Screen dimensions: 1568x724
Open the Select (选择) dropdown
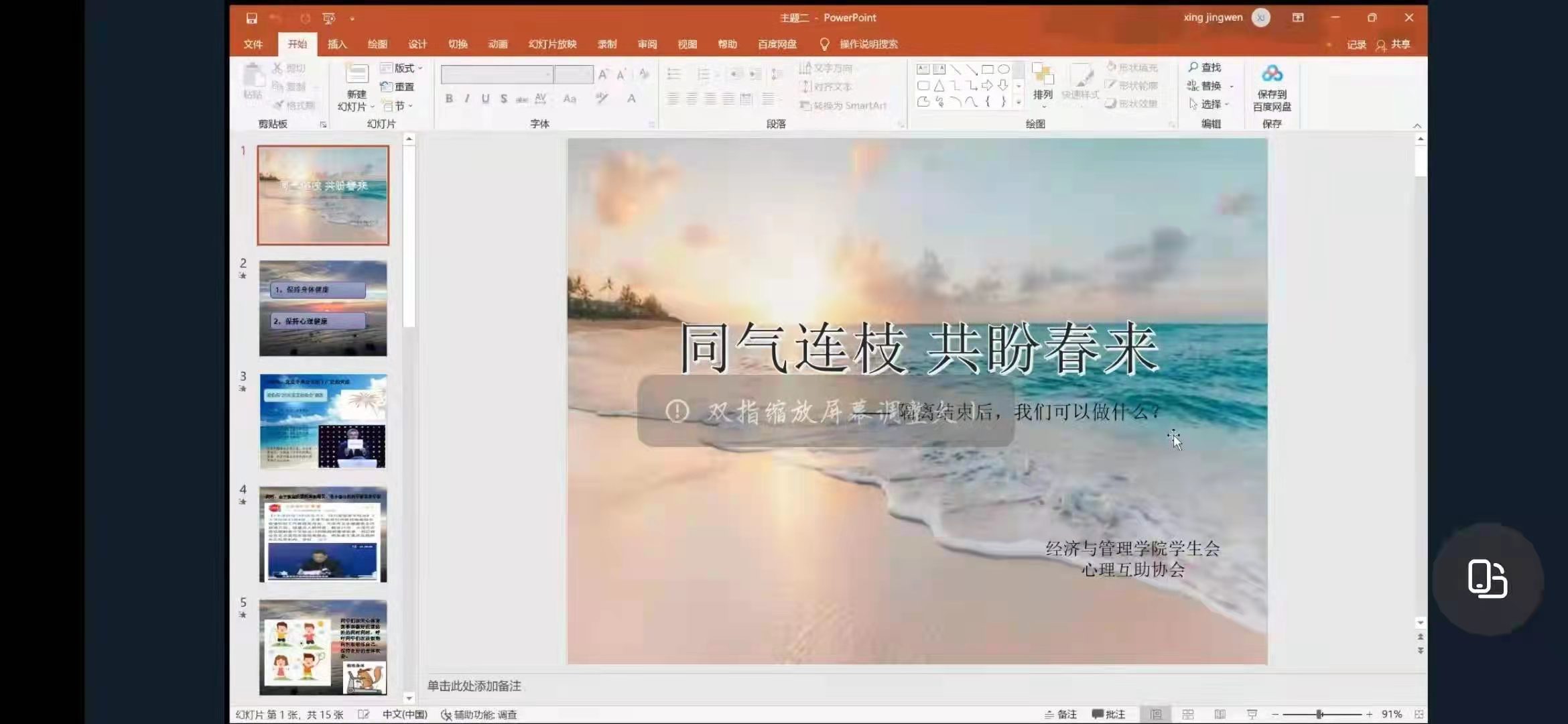[x=1210, y=104]
